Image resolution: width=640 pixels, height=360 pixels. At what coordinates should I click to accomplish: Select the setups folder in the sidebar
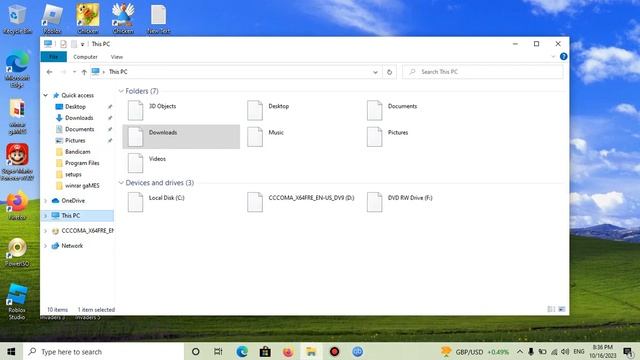click(x=73, y=174)
